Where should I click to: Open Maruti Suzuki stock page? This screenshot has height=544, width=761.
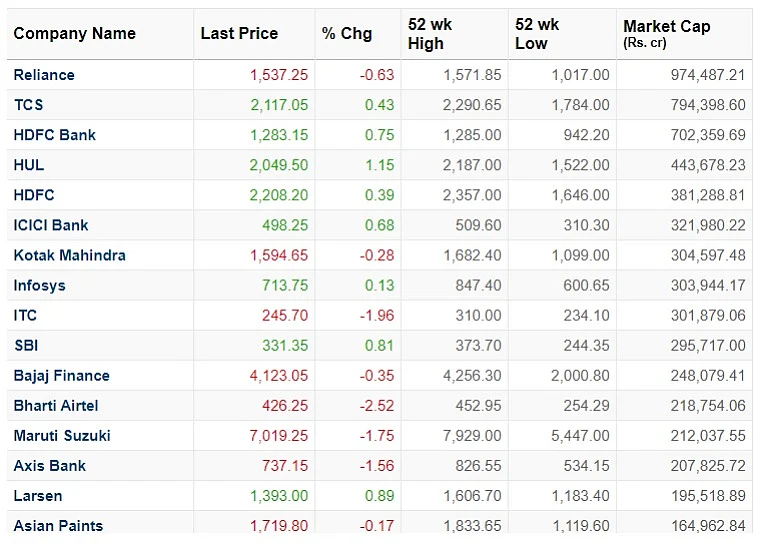(62, 436)
